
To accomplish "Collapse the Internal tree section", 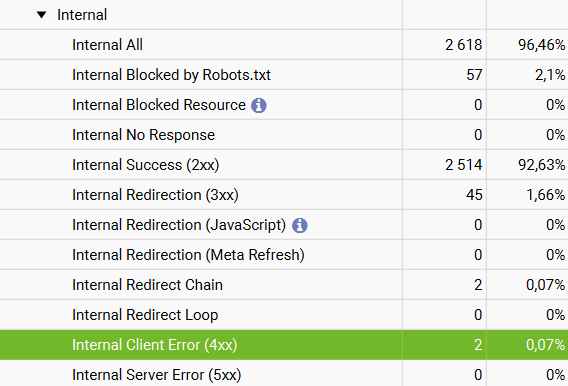I will (x=42, y=15).
